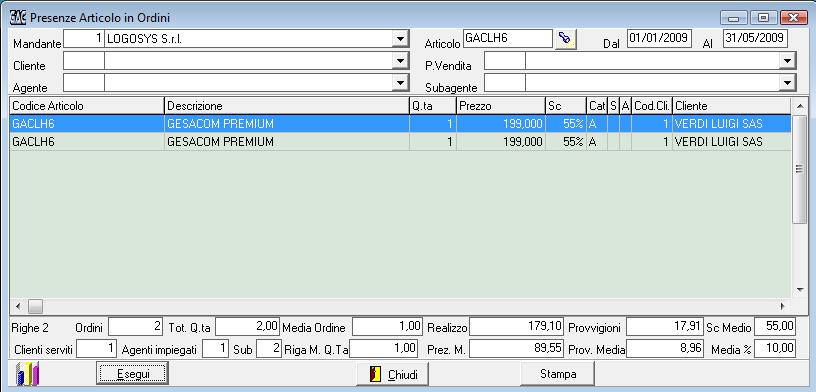
Task: Click the Esegui button
Action: [133, 374]
